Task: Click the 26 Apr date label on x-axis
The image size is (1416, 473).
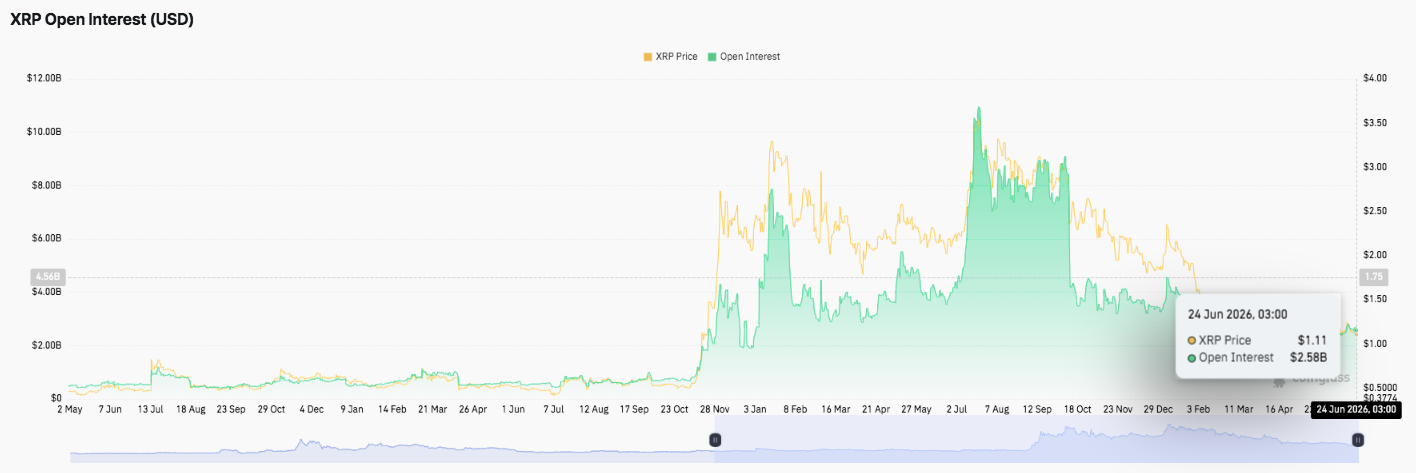Action: [x=472, y=409]
